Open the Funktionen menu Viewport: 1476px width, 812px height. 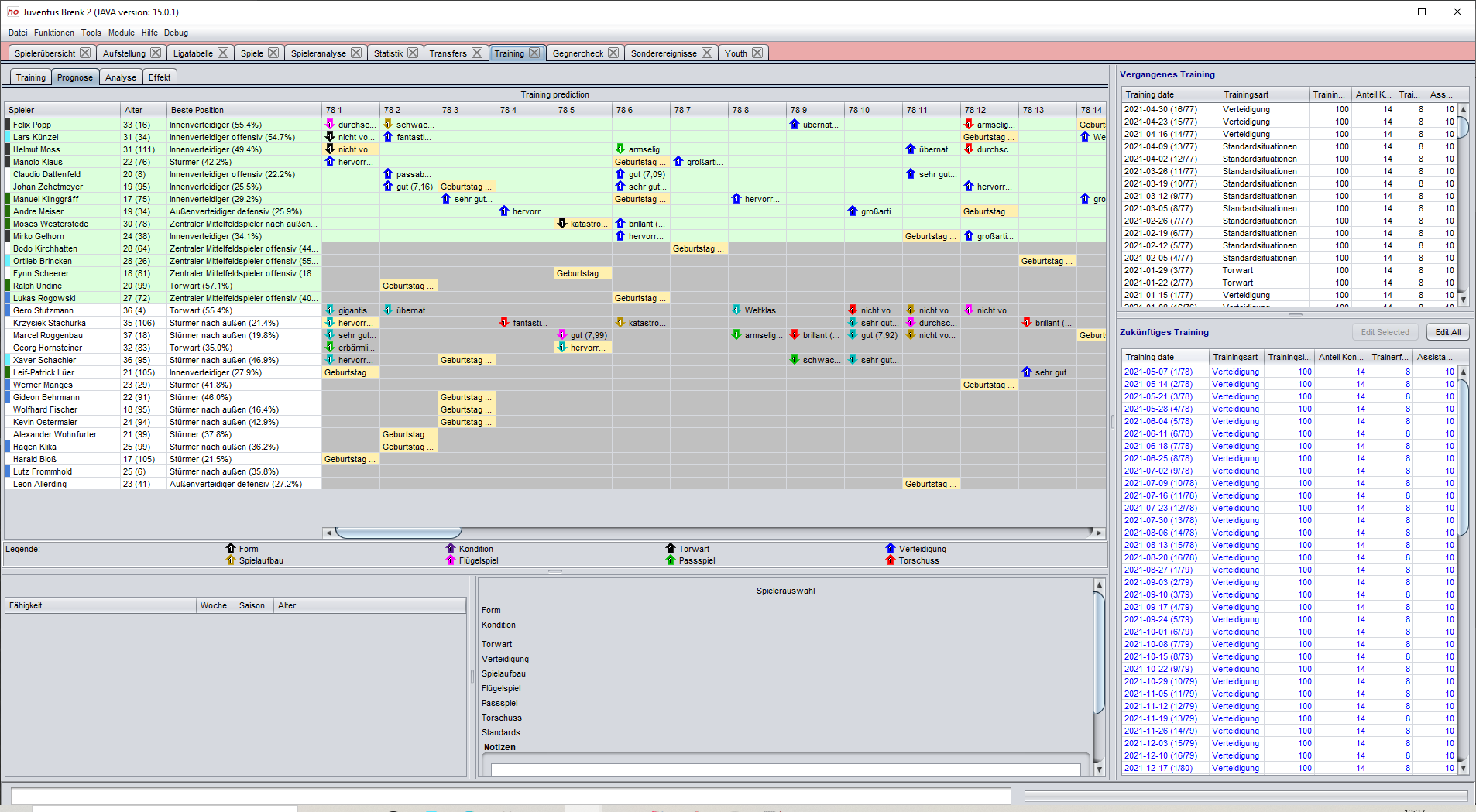tap(54, 33)
